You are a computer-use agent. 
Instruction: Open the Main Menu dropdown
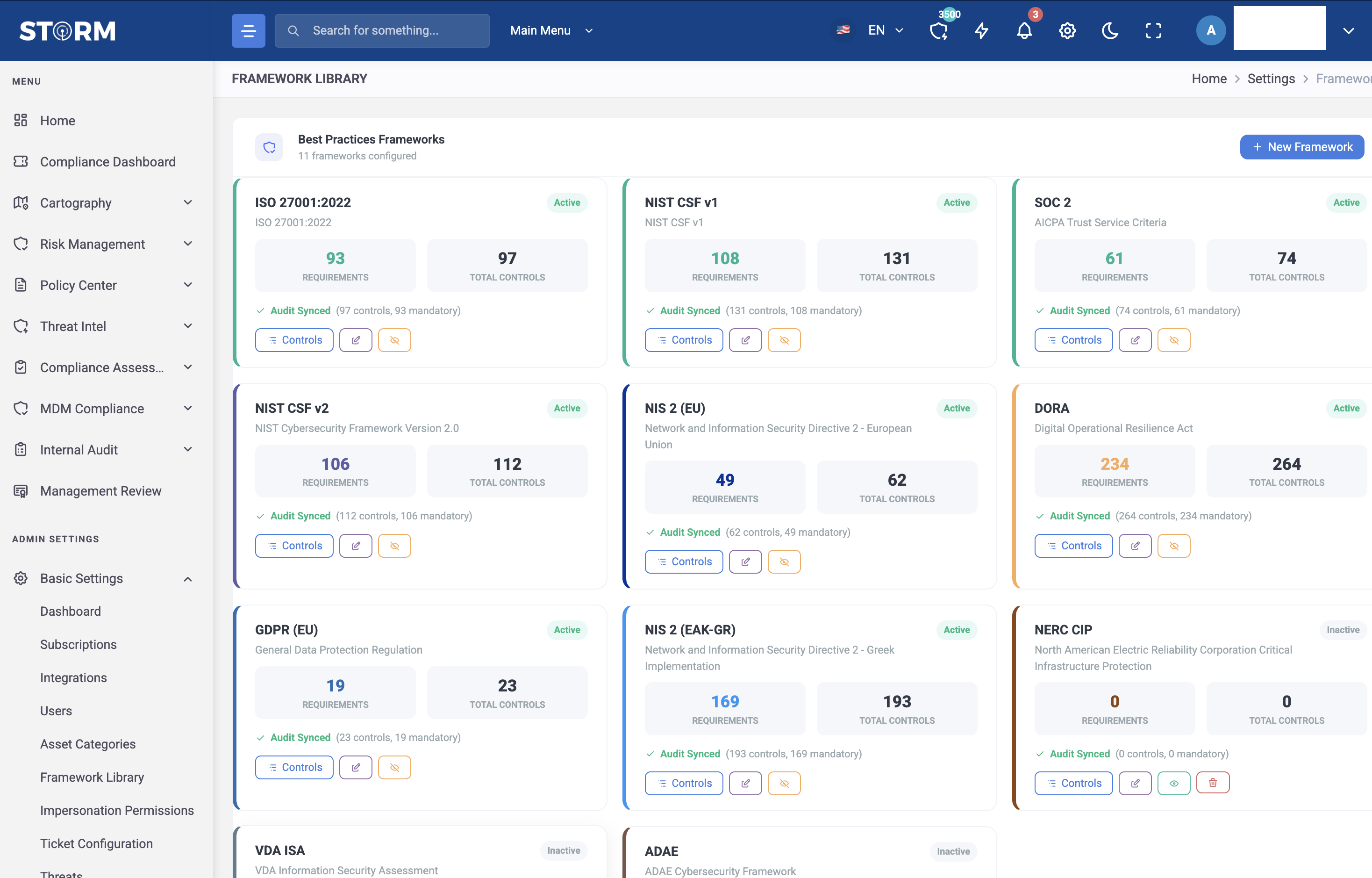(551, 31)
